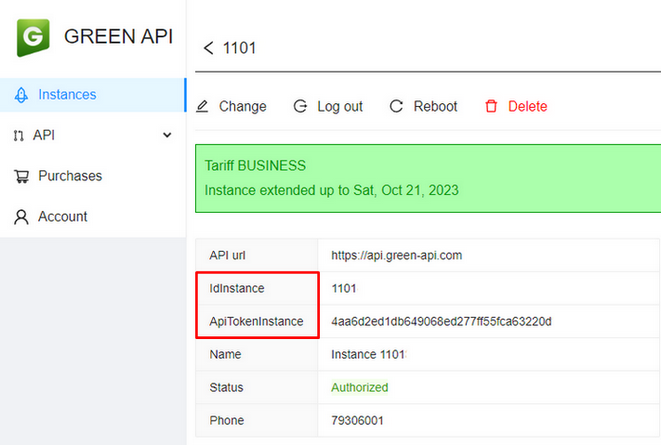Open the Purchases menu item
The image size is (661, 445).
point(70,176)
